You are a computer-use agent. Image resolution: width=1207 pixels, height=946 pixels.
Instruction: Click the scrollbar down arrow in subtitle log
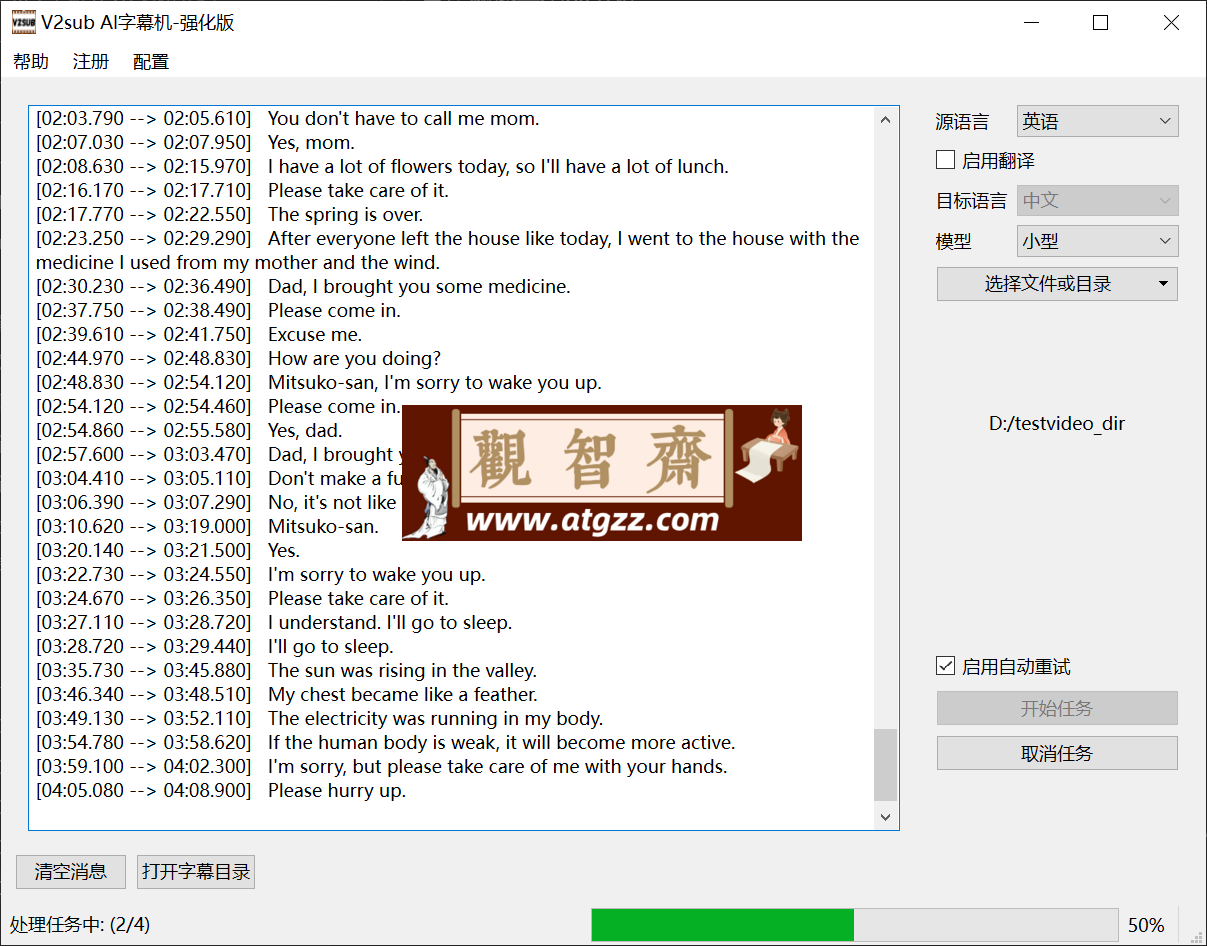885,817
